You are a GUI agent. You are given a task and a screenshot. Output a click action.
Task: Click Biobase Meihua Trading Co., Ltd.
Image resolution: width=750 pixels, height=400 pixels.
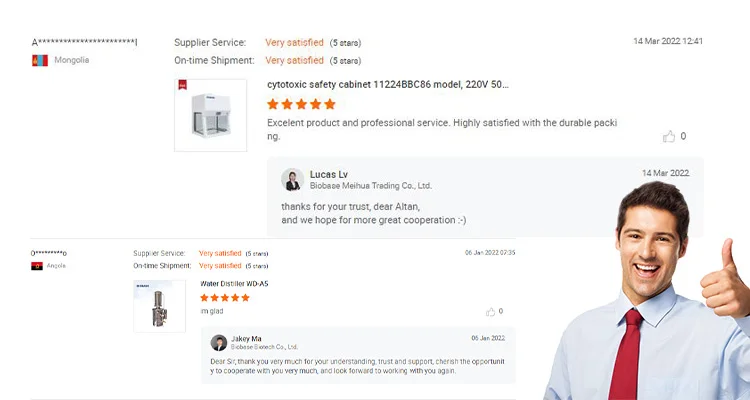(371, 186)
